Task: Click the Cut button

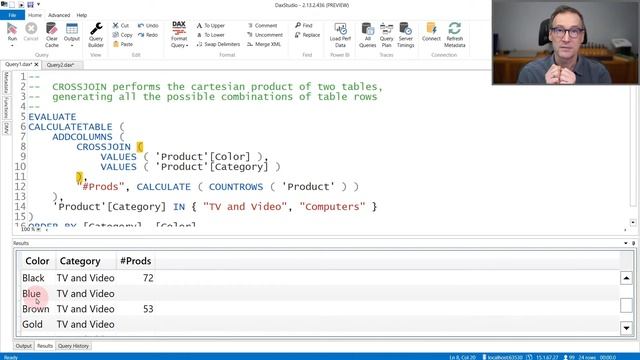Action: 121,25
